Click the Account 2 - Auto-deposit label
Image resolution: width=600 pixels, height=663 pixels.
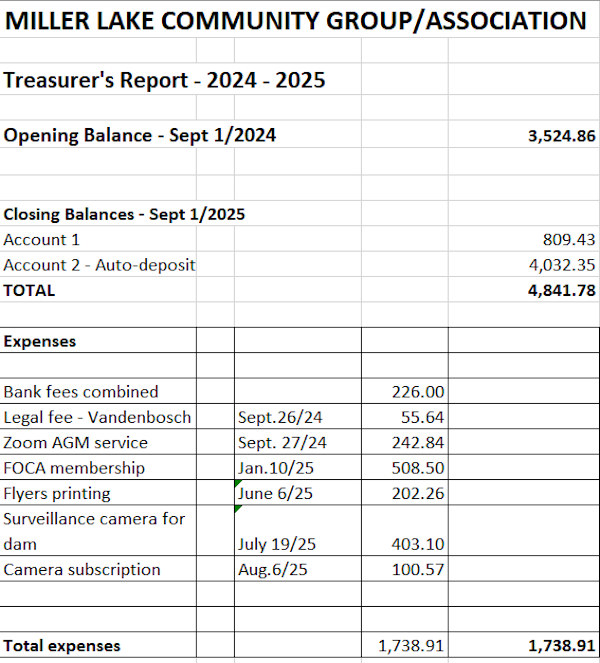(x=99, y=265)
